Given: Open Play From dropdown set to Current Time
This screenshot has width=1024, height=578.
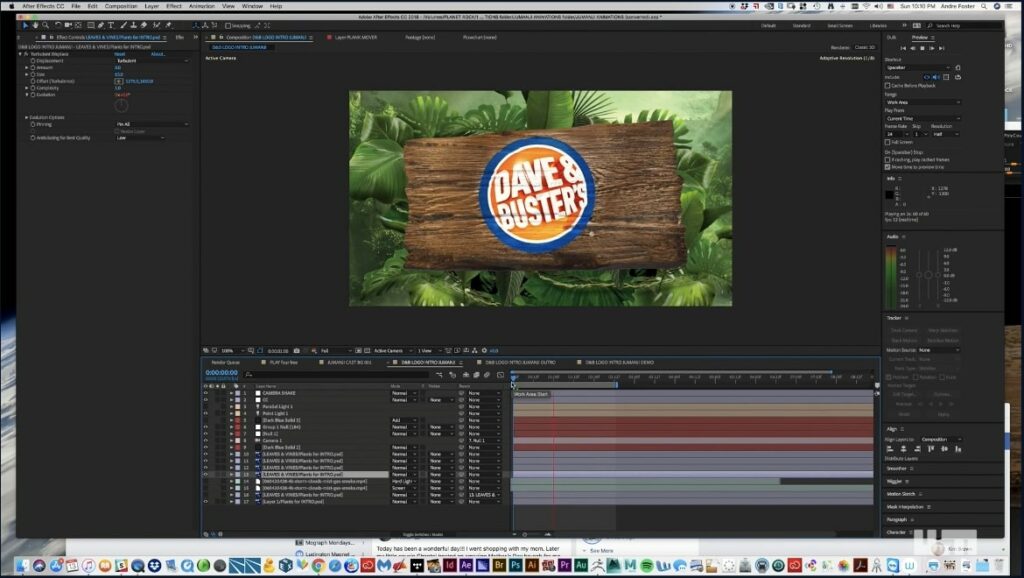Looking at the screenshot, I should (923, 119).
